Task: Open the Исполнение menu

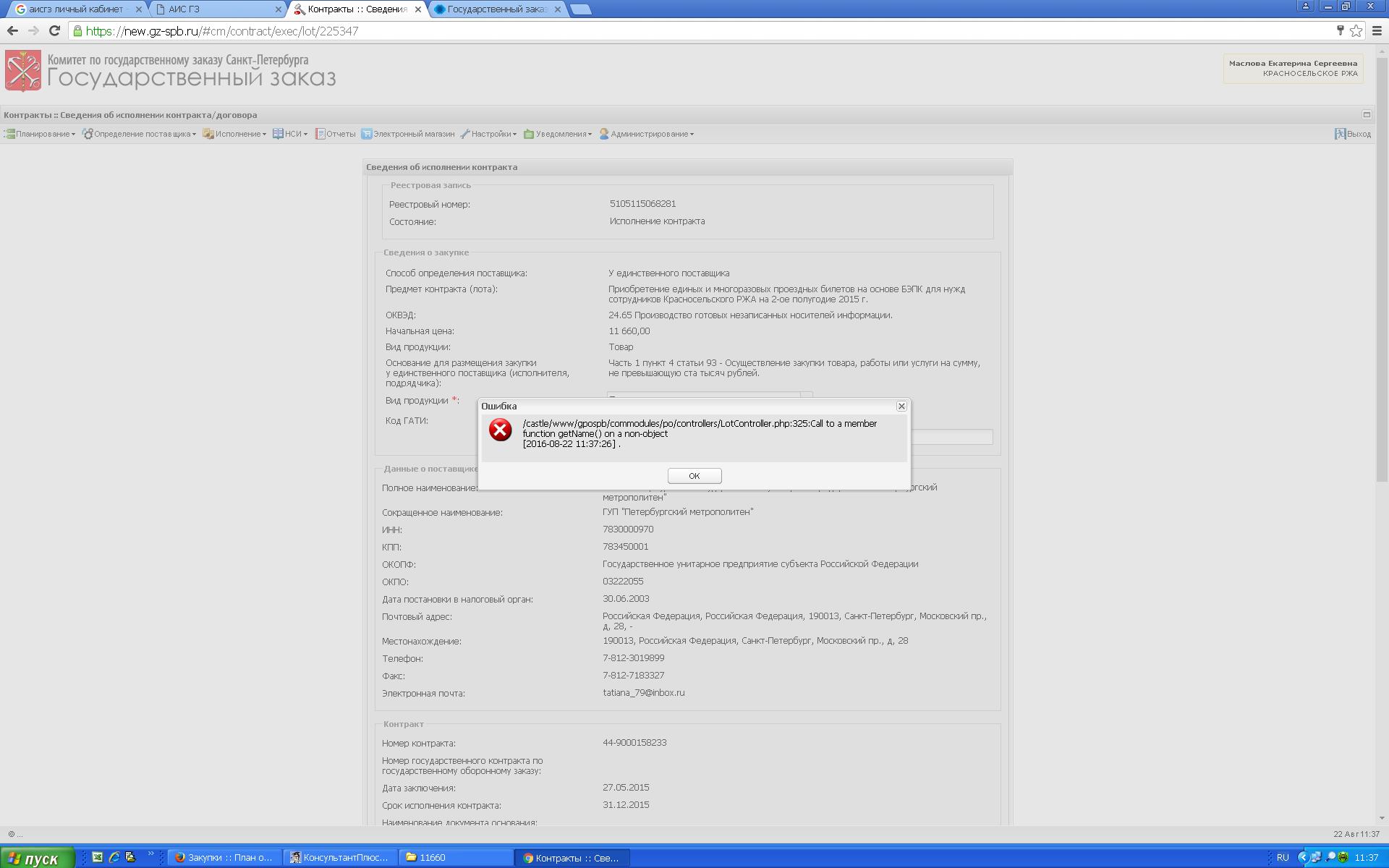Action: point(235,134)
